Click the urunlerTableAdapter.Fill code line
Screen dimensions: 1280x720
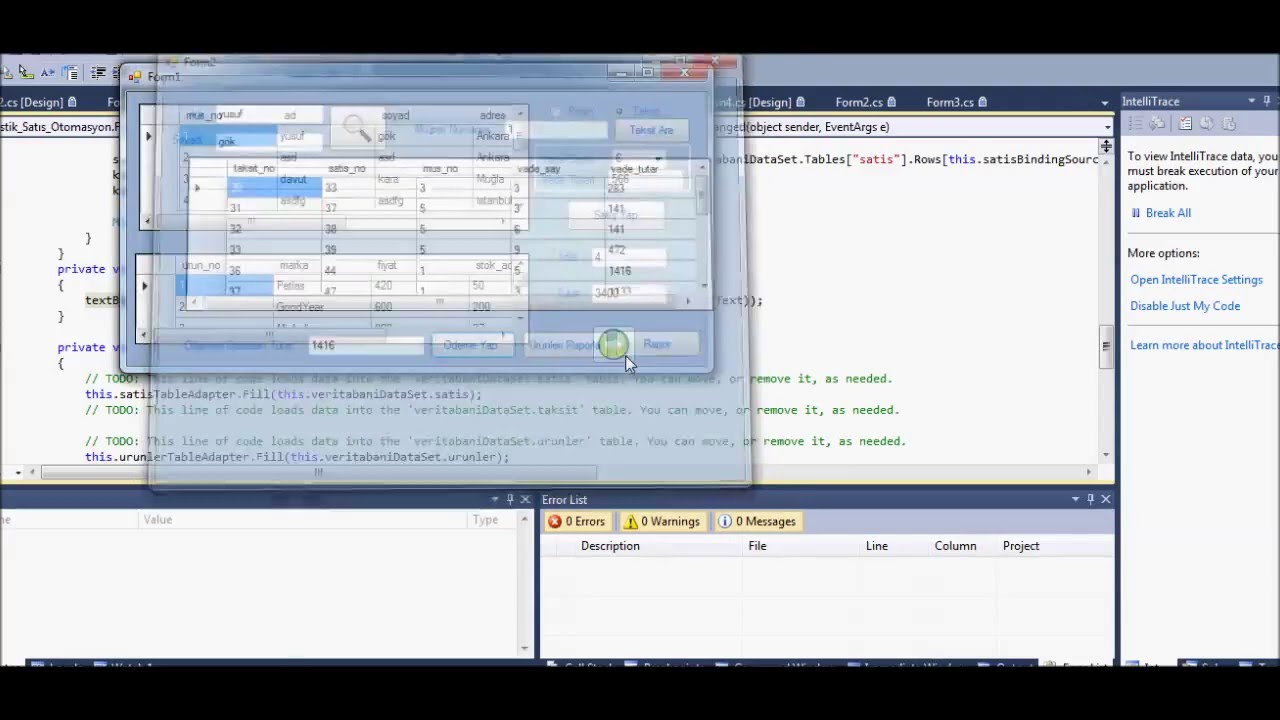[297, 457]
